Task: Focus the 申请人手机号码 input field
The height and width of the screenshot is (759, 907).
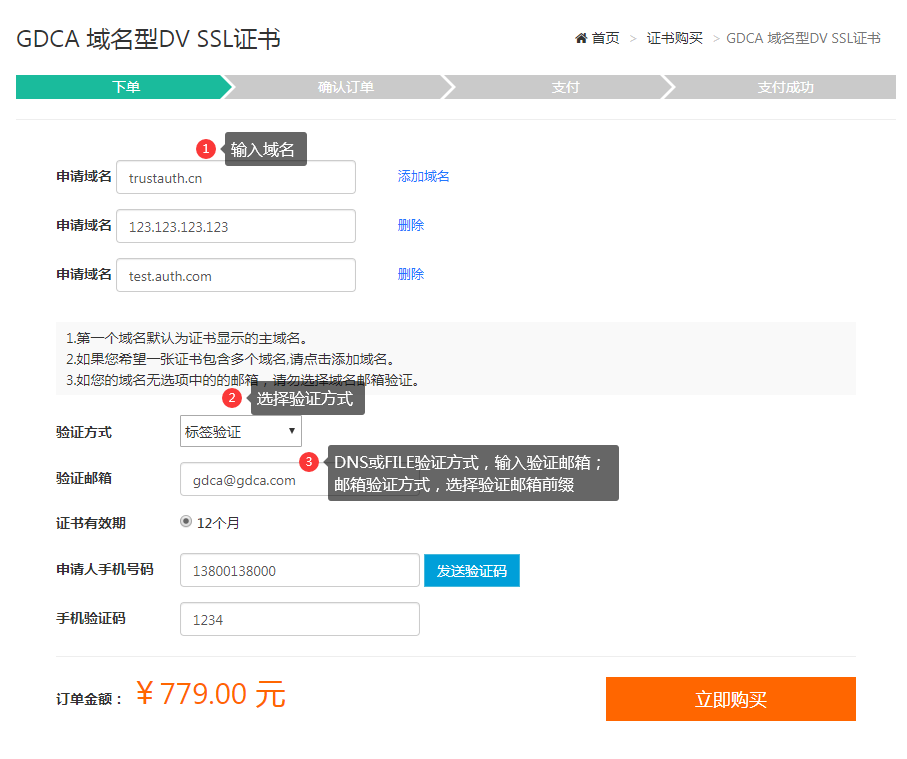Action: point(300,570)
